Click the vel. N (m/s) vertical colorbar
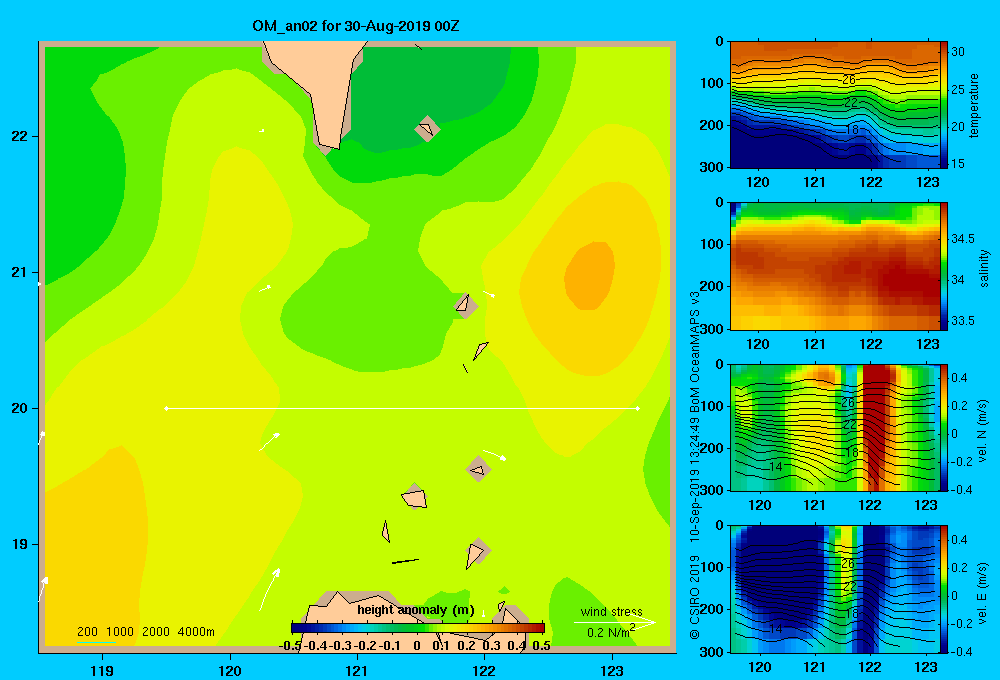This screenshot has height=680, width=1000. click(944, 427)
